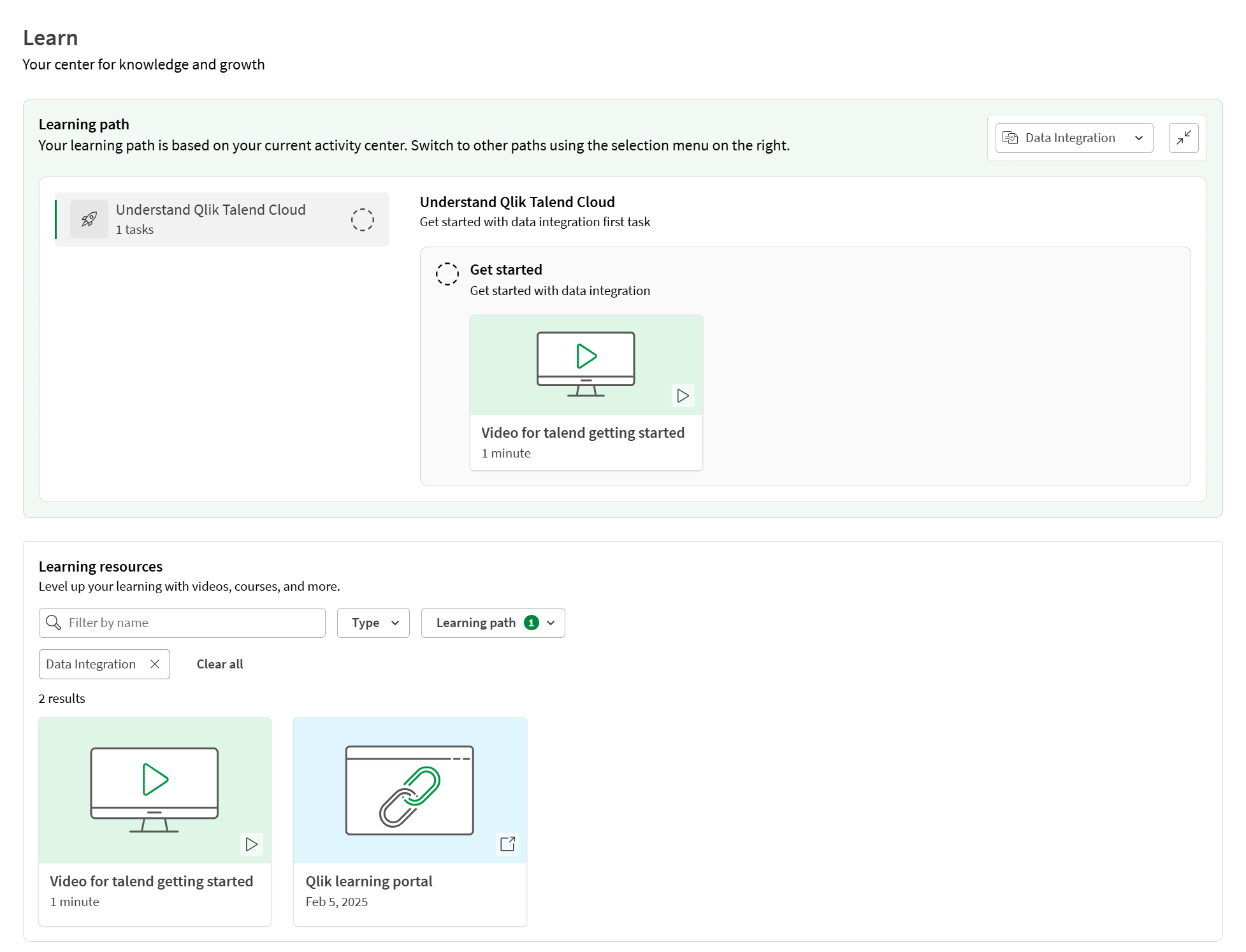Click the play icon on the Video for talend getting started resource
This screenshot has height=952, width=1246.
(x=251, y=844)
